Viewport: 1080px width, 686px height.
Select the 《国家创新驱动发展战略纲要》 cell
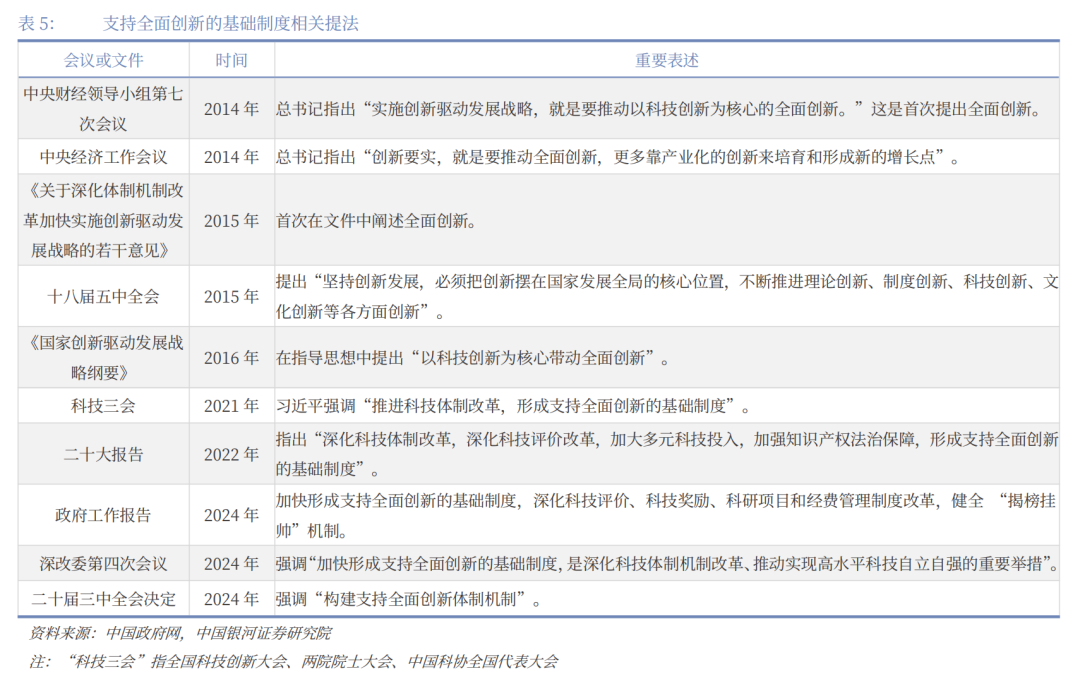(x=103, y=357)
